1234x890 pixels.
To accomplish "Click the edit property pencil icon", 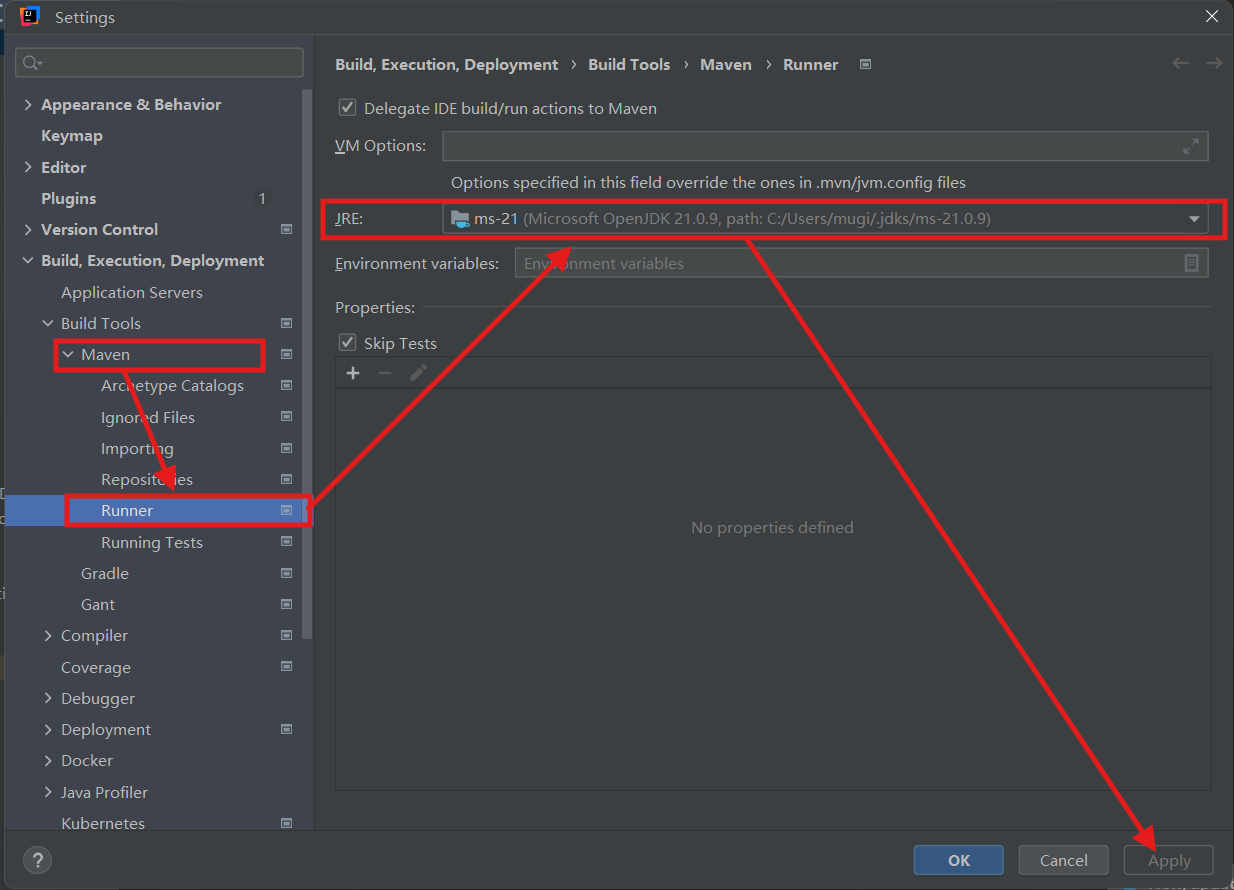I will [x=418, y=373].
